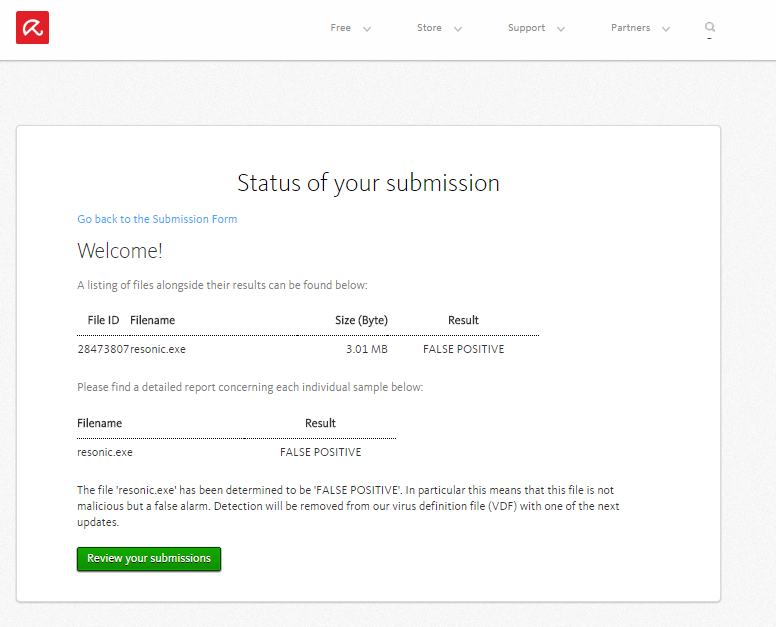Viewport: 776px width, 627px height.
Task: Click FALSE POSITIVE result in the first table
Action: click(x=463, y=349)
